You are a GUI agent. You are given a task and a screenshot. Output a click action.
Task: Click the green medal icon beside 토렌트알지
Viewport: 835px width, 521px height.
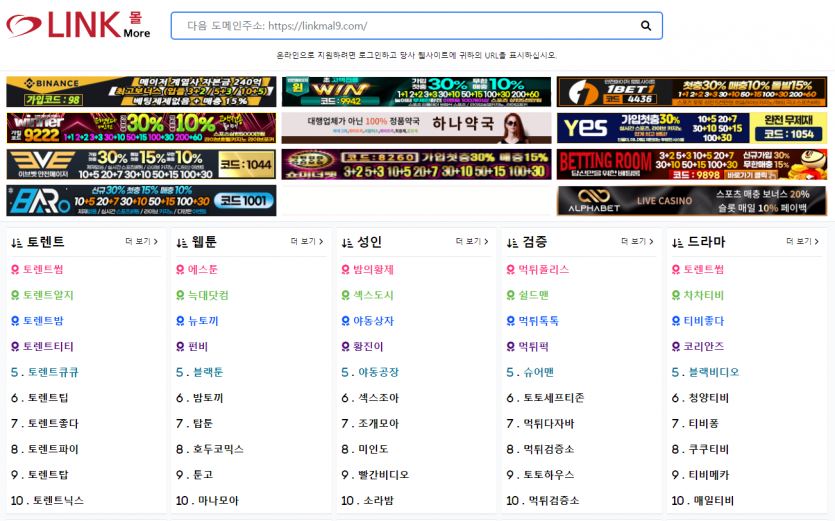point(15,295)
